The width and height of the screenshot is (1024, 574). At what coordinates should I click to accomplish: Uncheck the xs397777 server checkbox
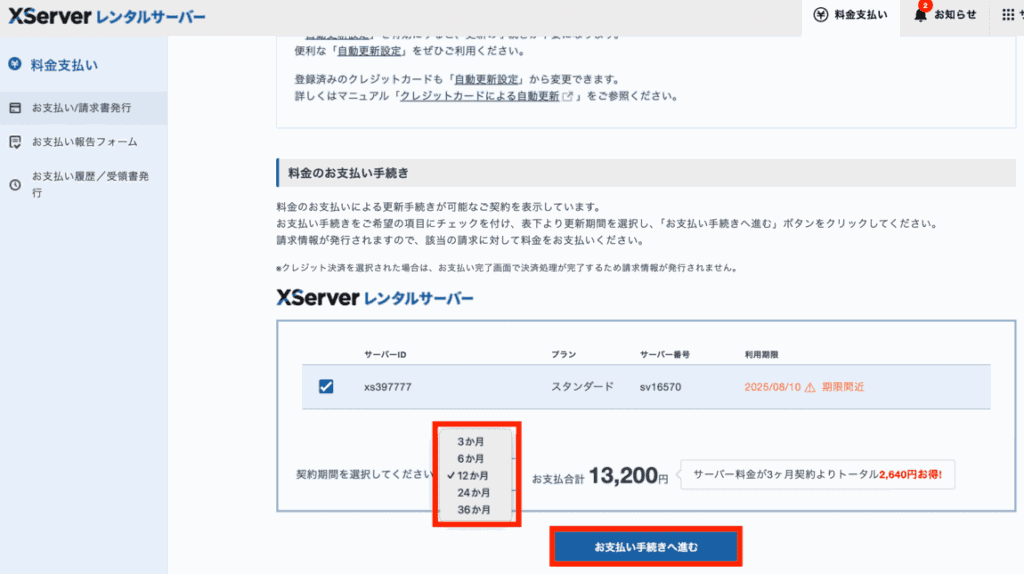(x=326, y=387)
